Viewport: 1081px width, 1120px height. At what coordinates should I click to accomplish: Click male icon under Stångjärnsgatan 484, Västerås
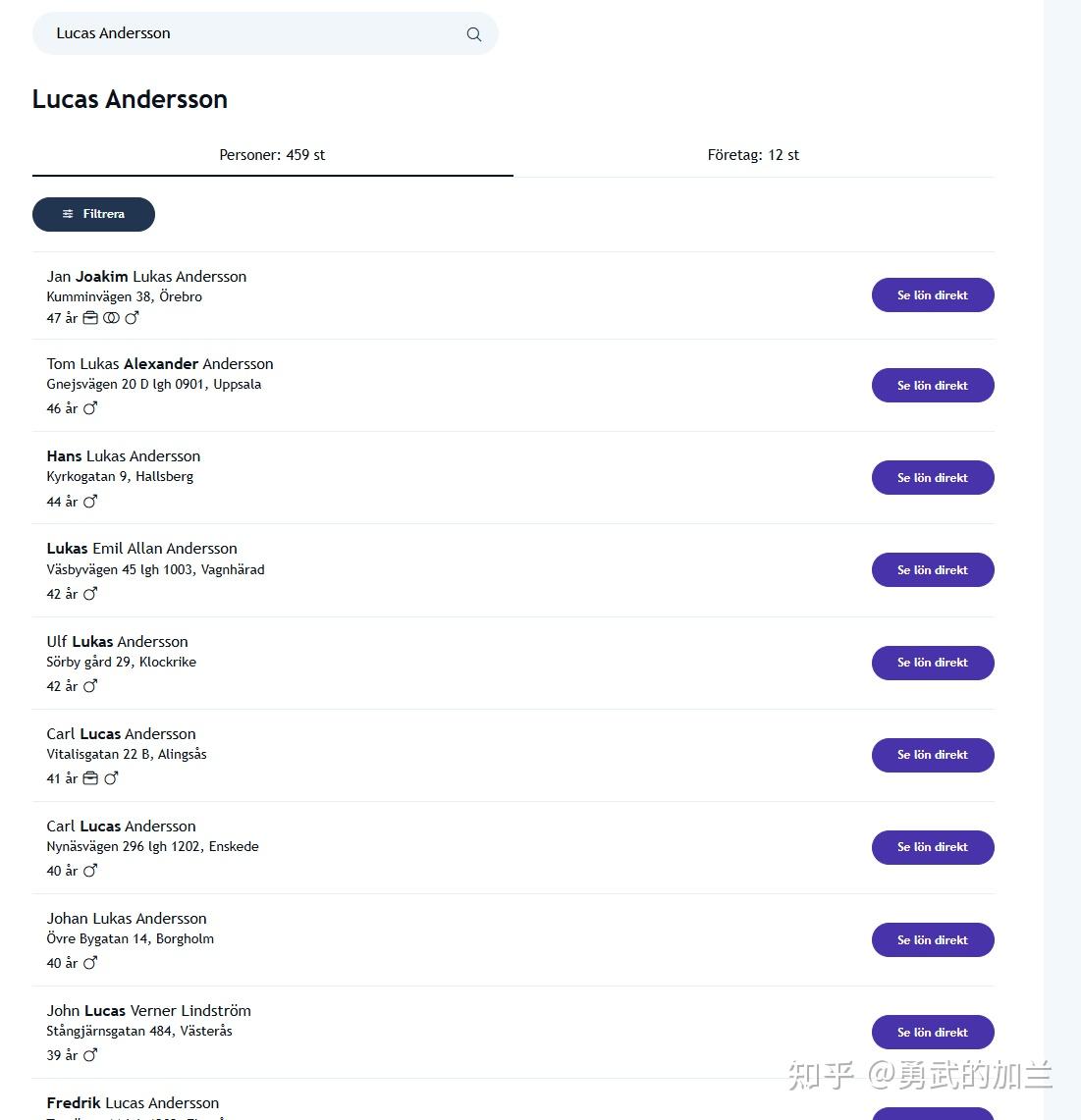pos(90,1055)
